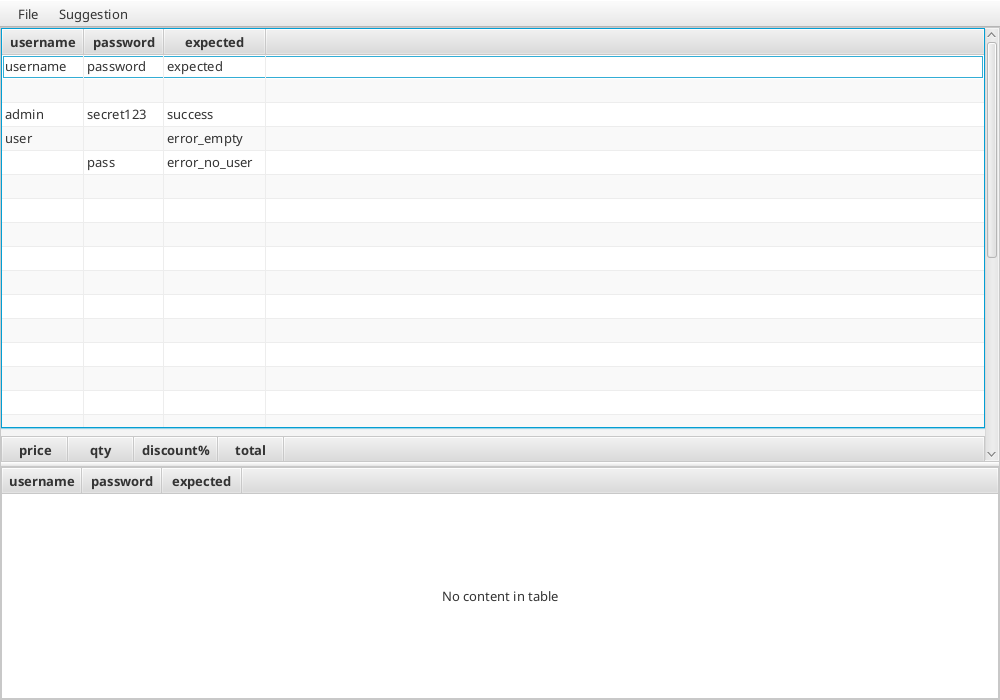Open the File menu
1000x700 pixels.
26,14
